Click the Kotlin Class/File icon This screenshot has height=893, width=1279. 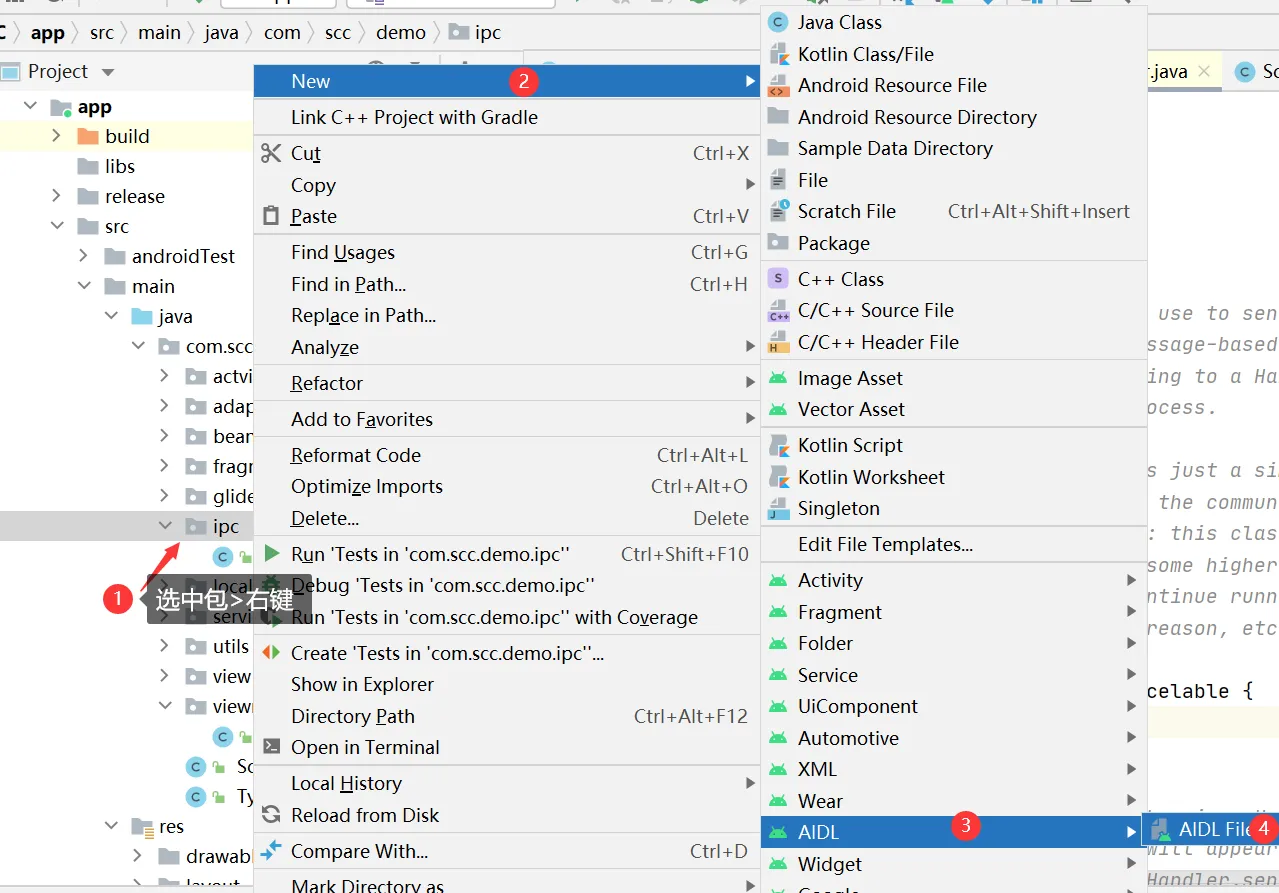point(778,54)
